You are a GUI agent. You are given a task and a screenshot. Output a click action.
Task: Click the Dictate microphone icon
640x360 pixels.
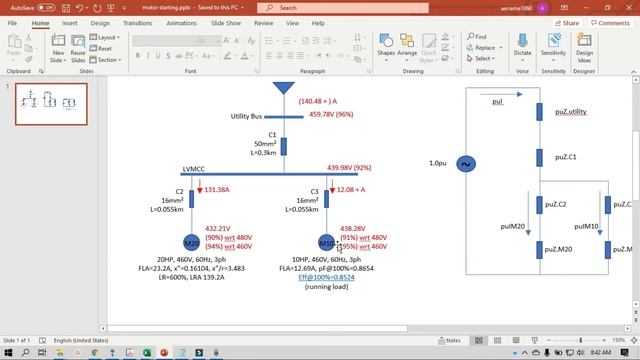coord(522,41)
